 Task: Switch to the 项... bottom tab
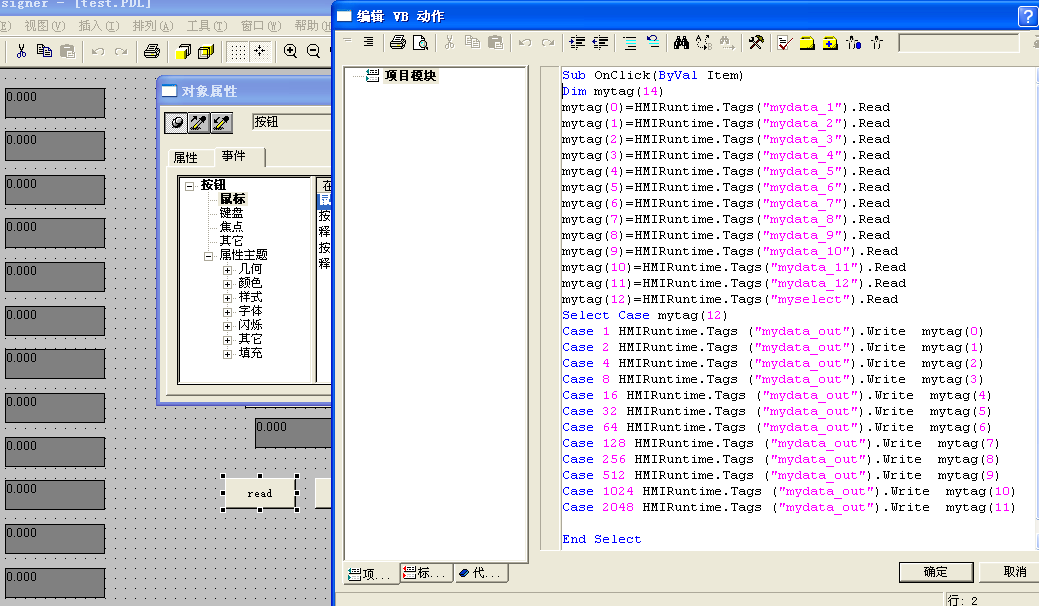(371, 574)
